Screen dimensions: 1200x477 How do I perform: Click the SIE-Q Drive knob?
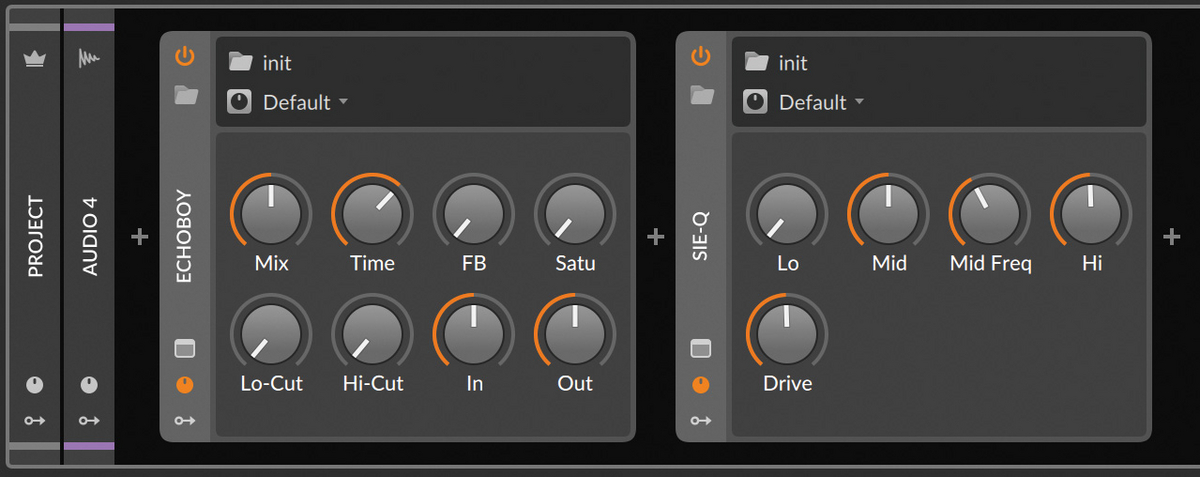coord(788,333)
